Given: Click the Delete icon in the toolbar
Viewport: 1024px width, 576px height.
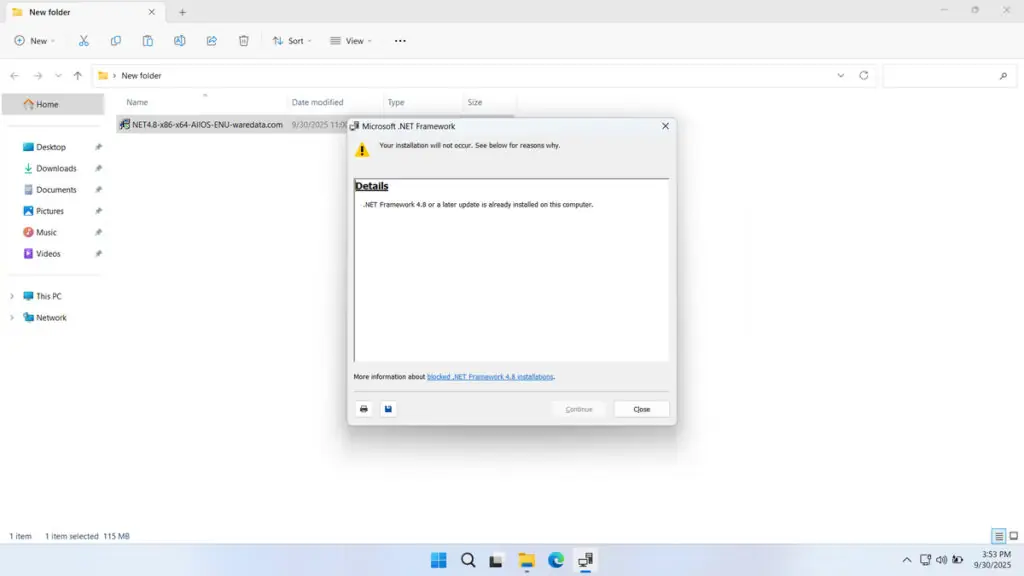Looking at the screenshot, I should click(243, 41).
